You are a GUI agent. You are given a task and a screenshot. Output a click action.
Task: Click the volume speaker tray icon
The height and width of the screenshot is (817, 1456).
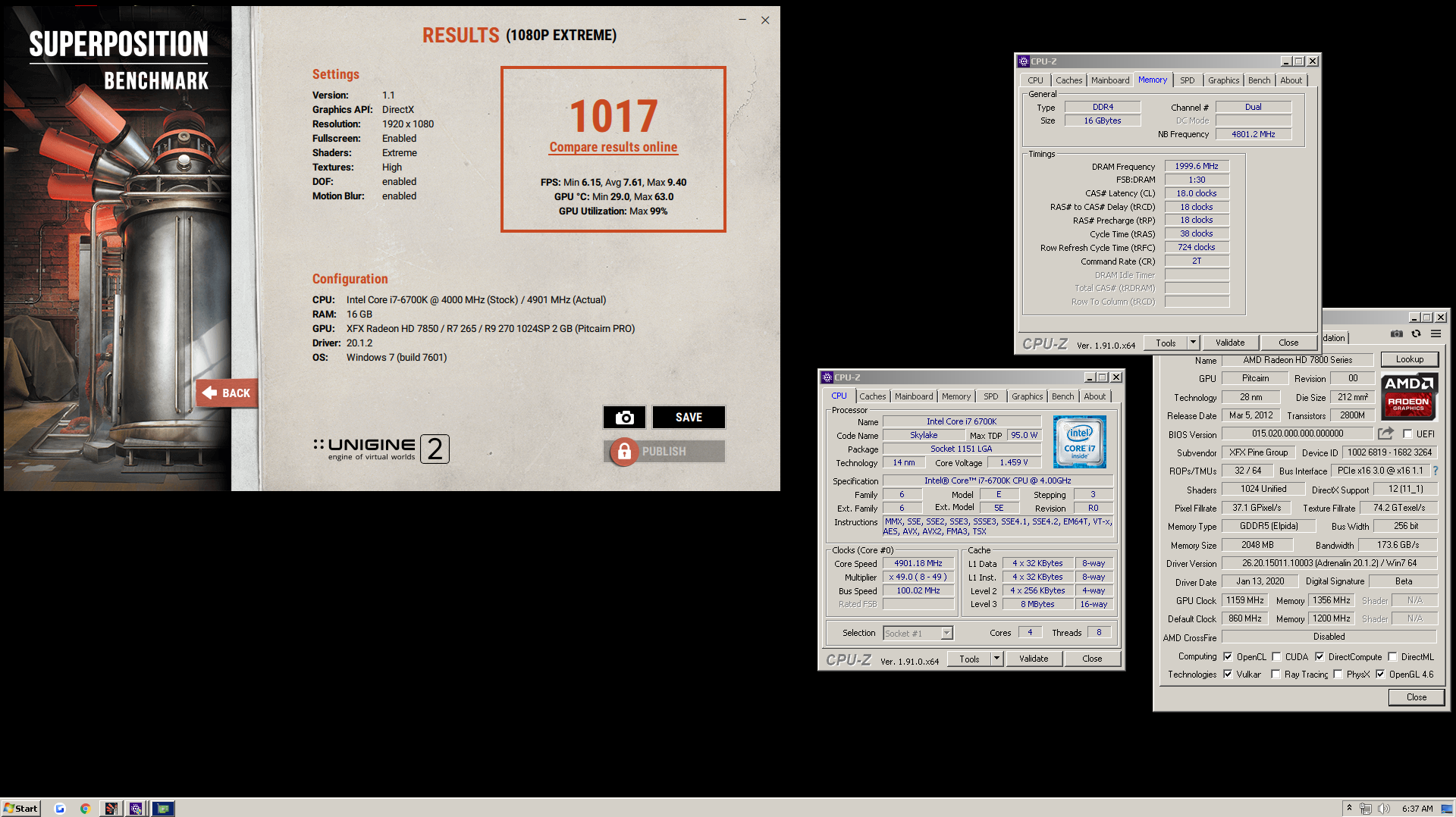pyautogui.click(x=1384, y=809)
